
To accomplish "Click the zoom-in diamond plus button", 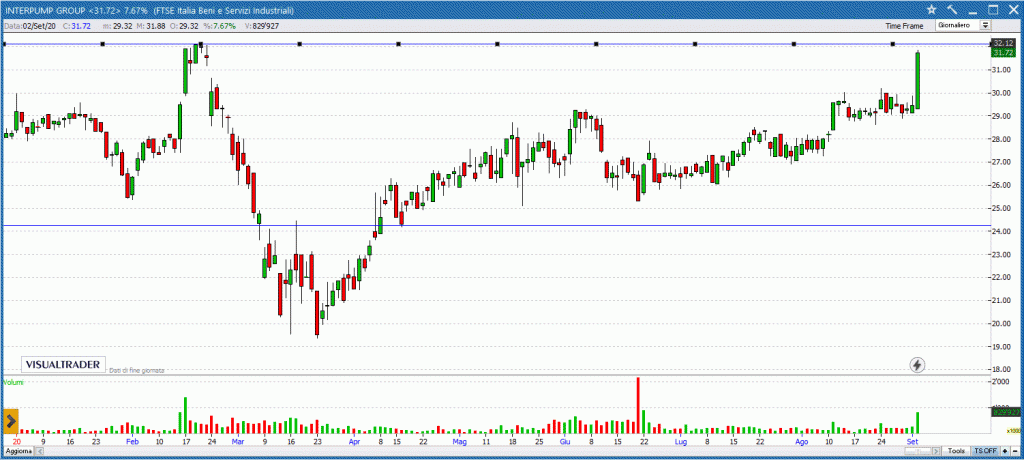I will tap(1004, 452).
